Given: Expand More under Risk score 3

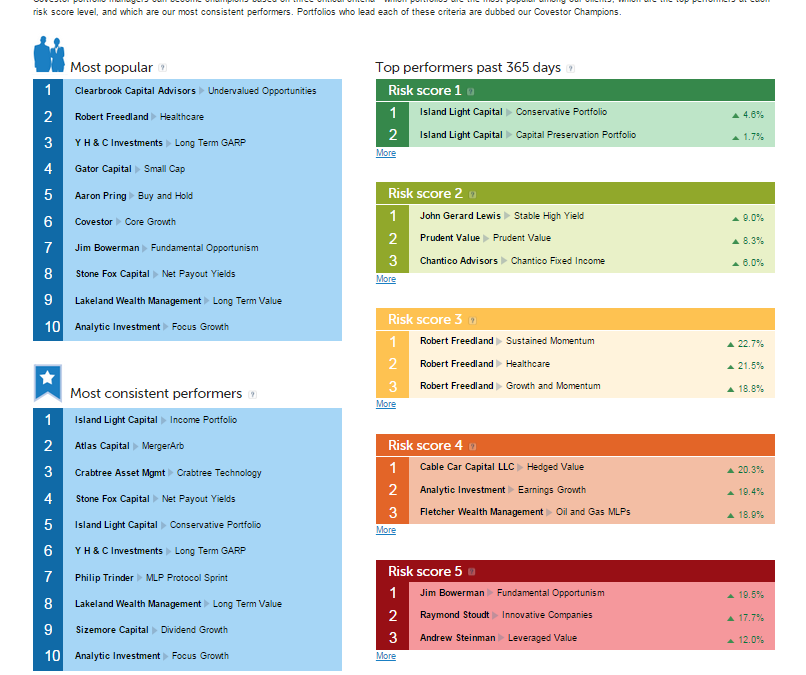Looking at the screenshot, I should [386, 404].
